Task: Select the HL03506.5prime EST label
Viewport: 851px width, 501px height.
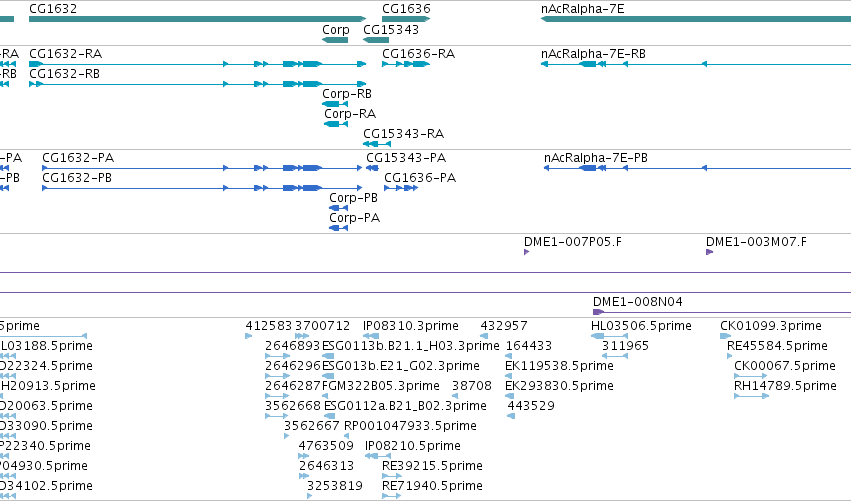Action: coord(641,326)
